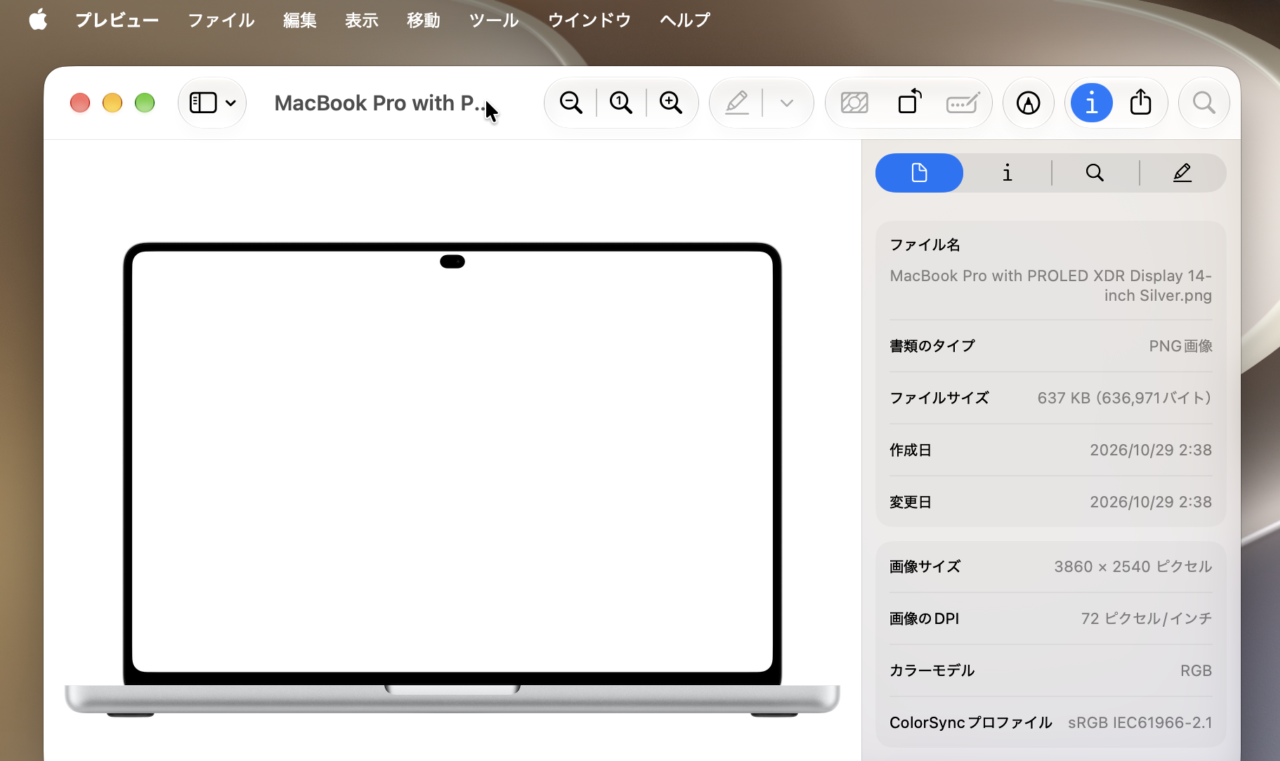Open the Apple menu

click(38, 20)
